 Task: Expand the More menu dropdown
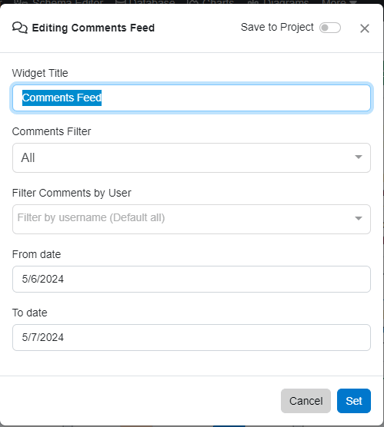coord(339,2)
